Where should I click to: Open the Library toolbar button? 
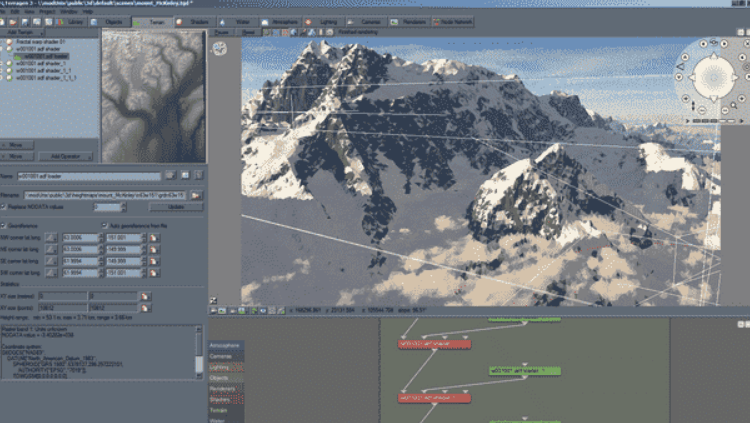pyautogui.click(x=71, y=22)
